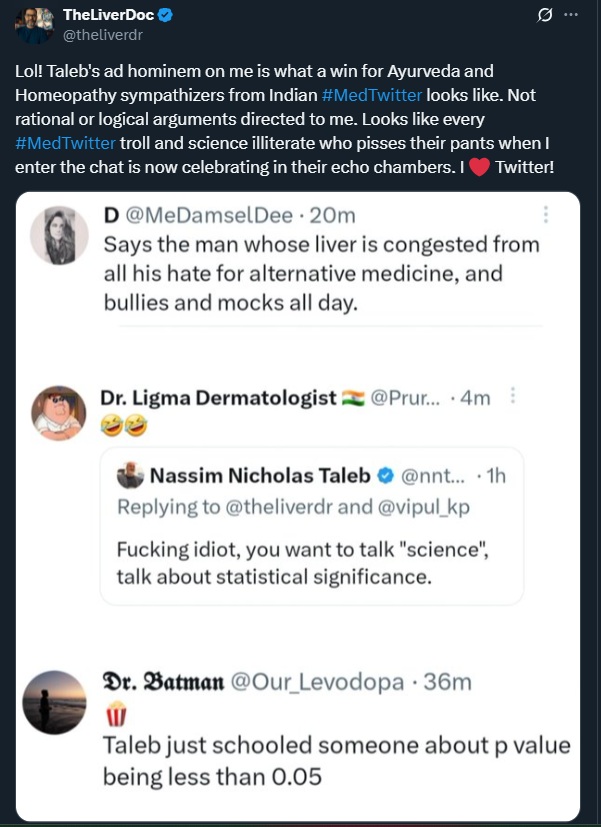Click the laughing emojis in Dr. Ligma reply

coord(122,428)
